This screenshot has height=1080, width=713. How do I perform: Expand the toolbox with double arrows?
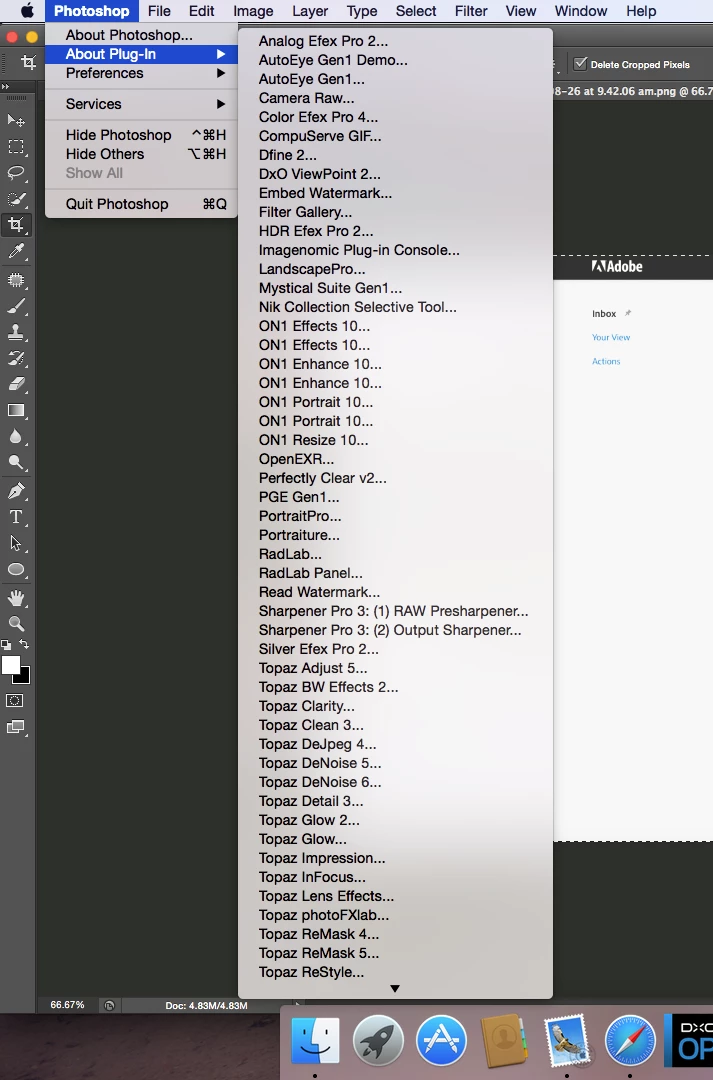[6, 87]
